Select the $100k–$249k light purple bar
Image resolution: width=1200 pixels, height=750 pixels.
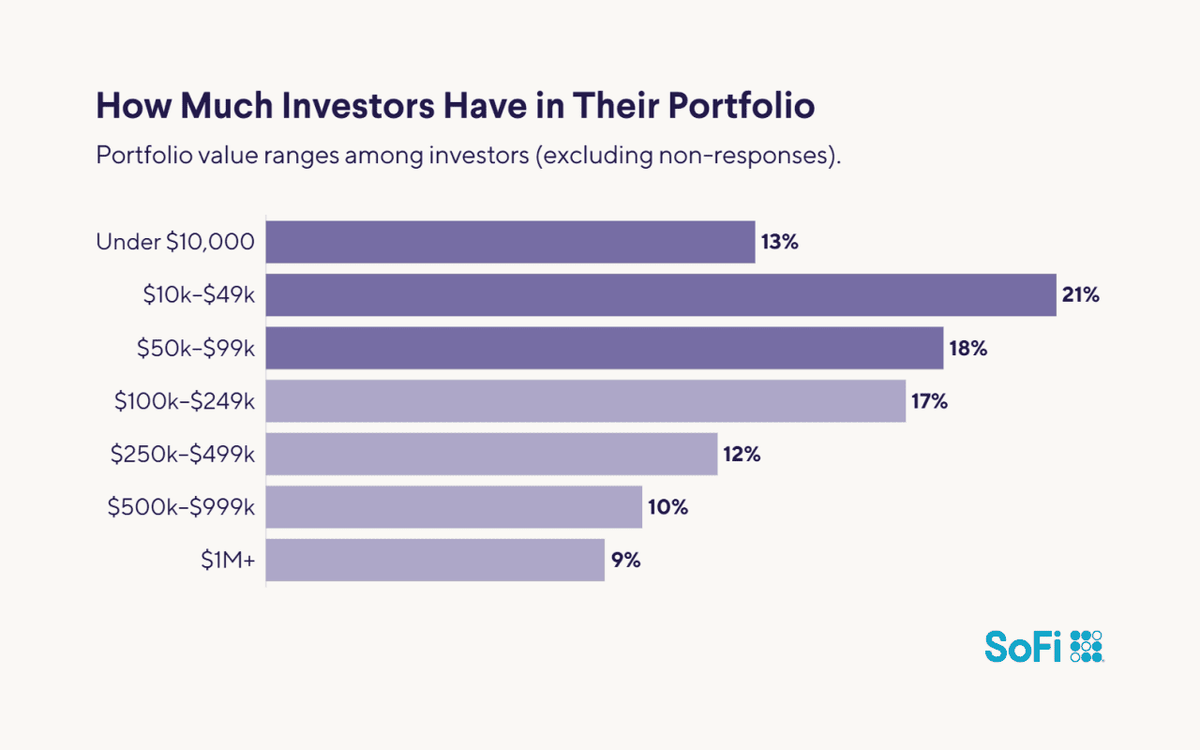click(x=585, y=401)
